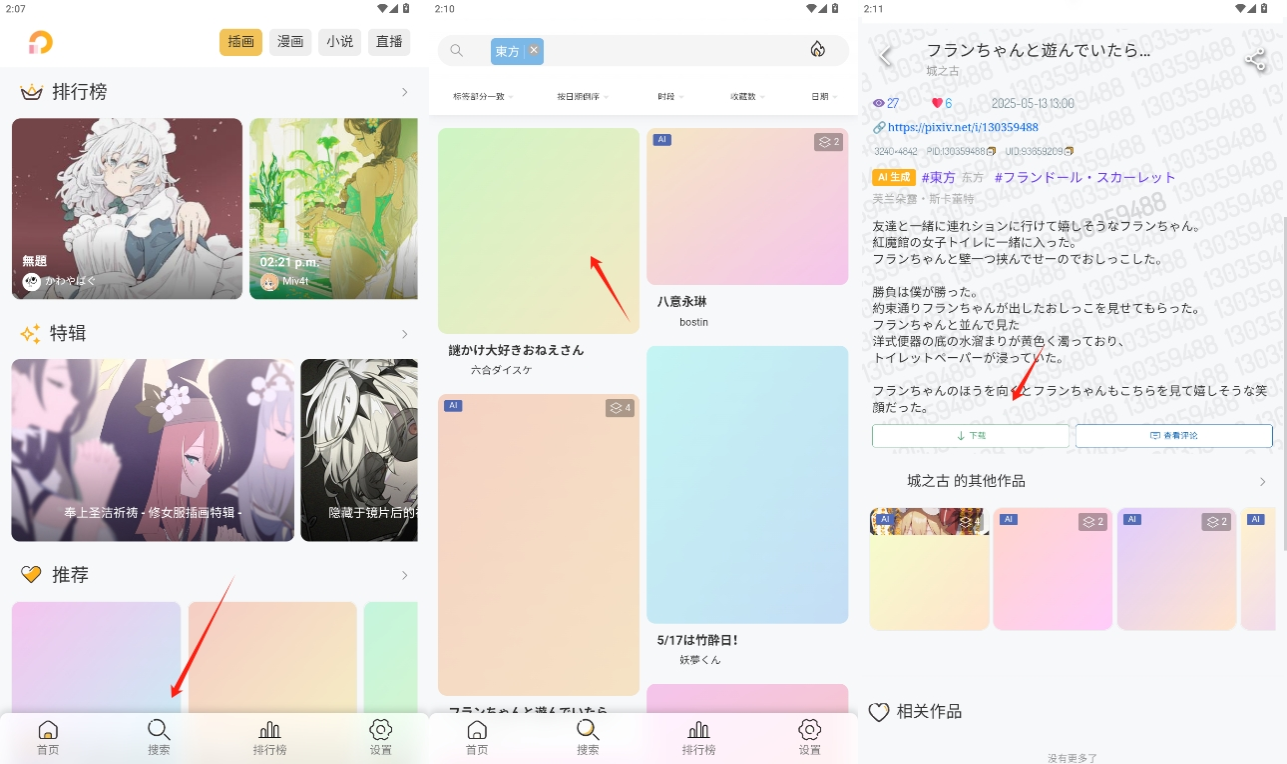Expand the 推荐 section with its chevron

(x=405, y=575)
